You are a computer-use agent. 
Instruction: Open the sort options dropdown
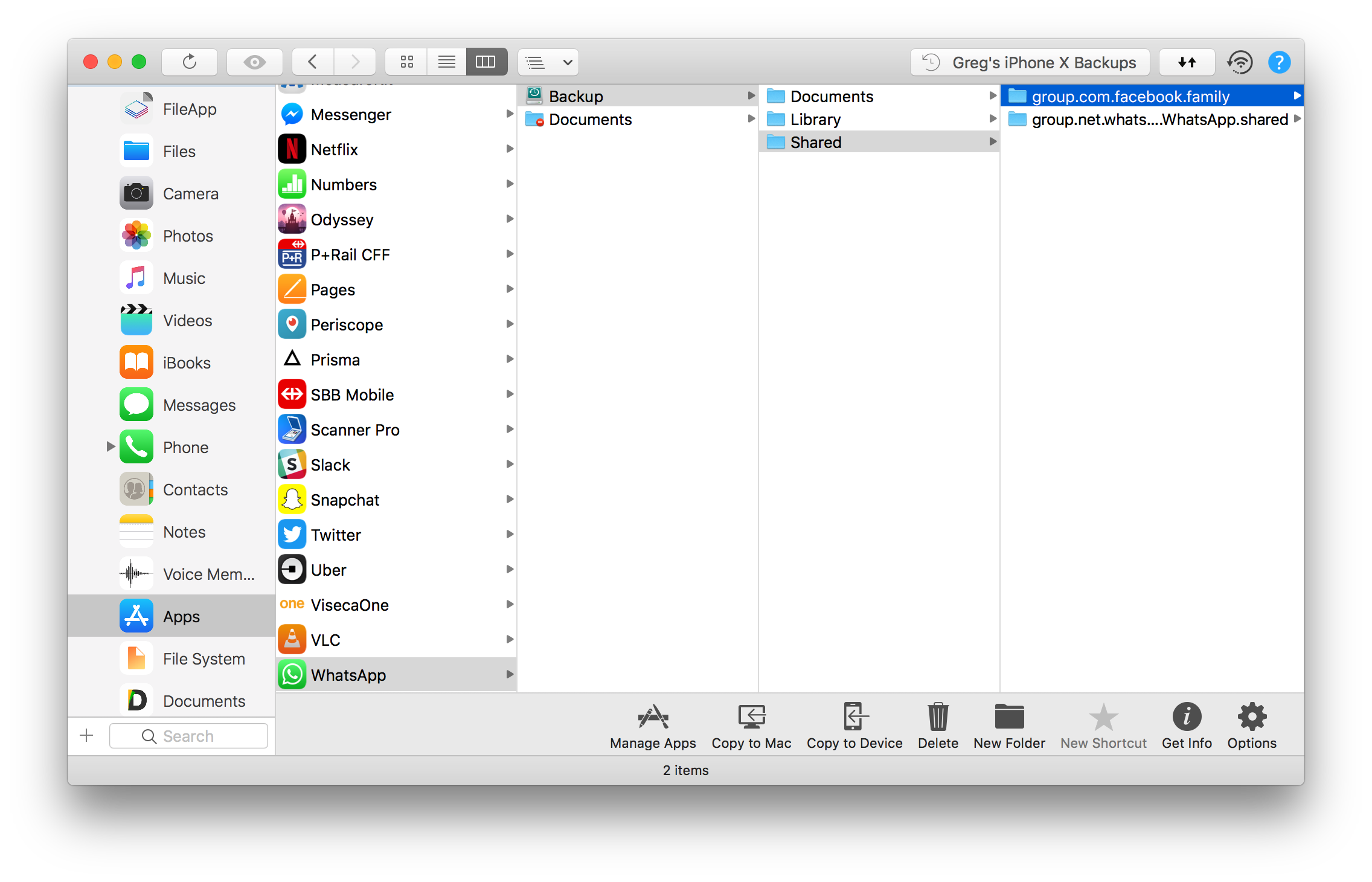[548, 62]
